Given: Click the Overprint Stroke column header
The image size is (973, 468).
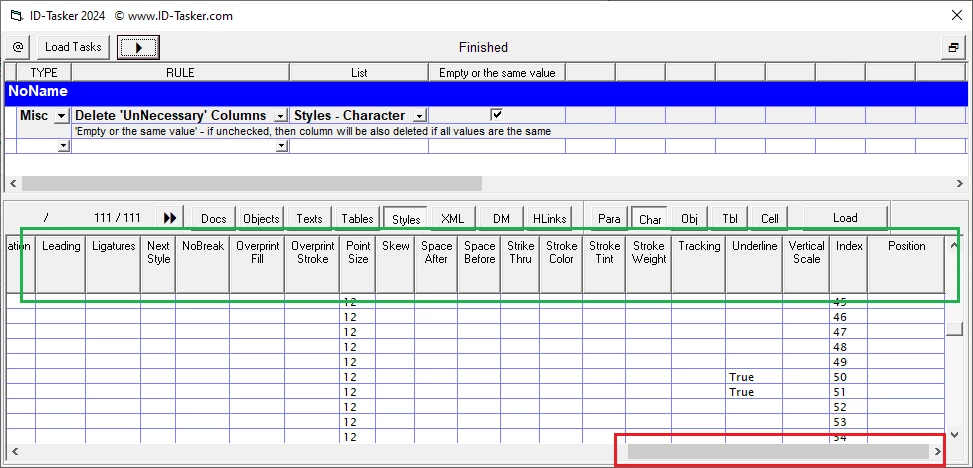Looking at the screenshot, I should [x=312, y=264].
